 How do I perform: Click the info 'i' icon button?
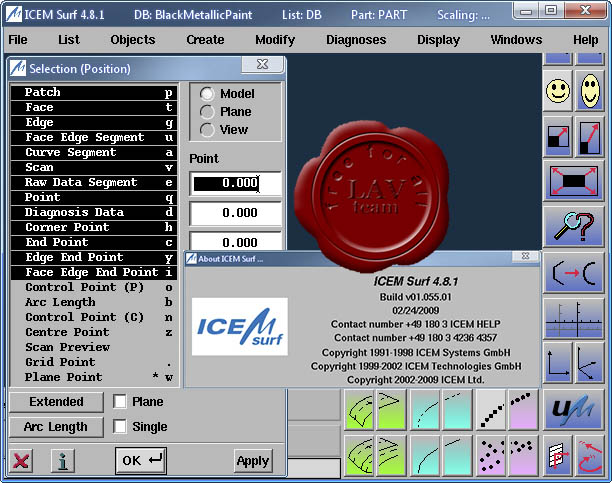coord(63,461)
